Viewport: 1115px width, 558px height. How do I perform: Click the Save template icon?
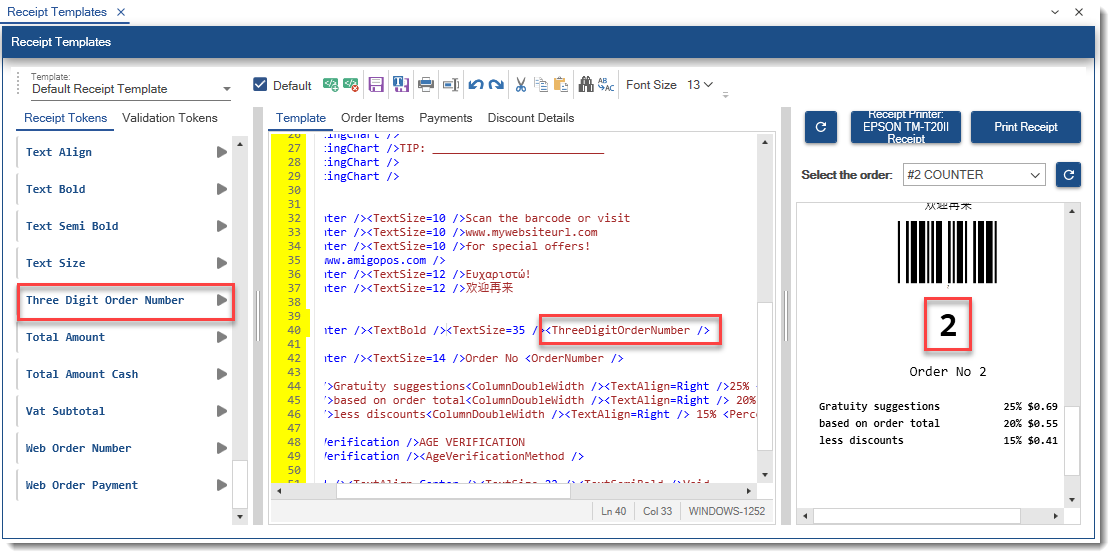376,85
